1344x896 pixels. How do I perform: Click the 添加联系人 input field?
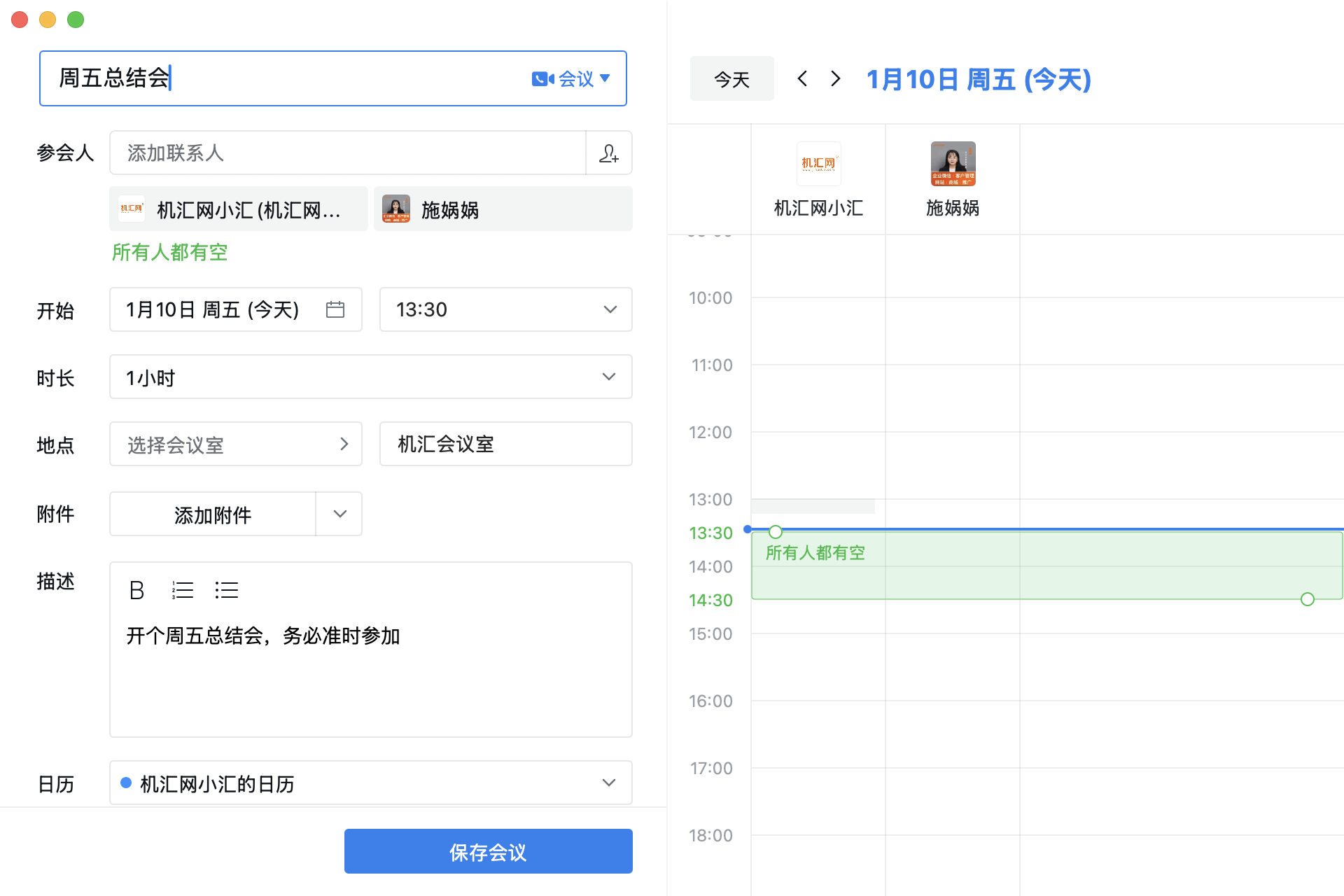point(348,153)
